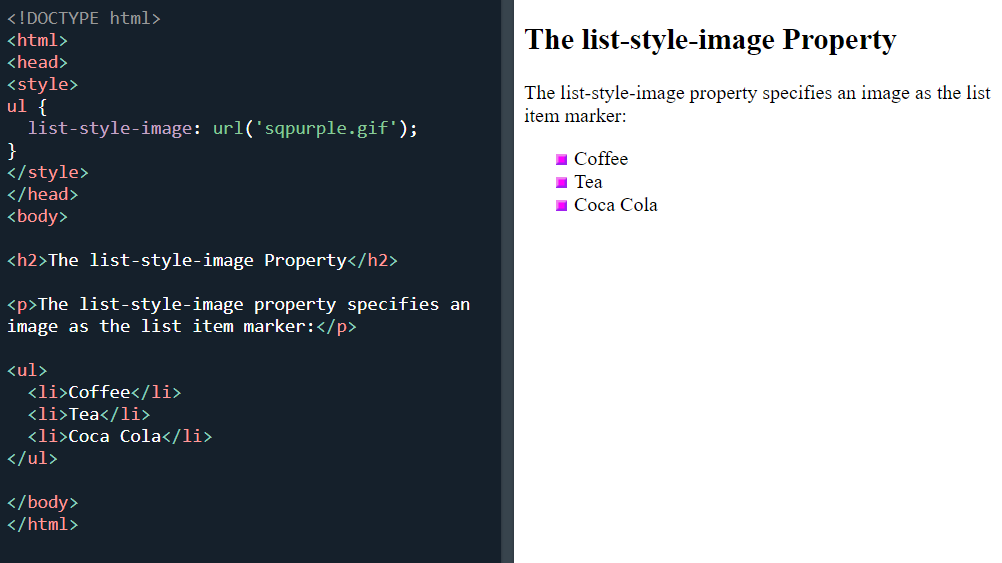1002x563 pixels.
Task: Click the <p> paragraph line in the code
Action: (x=238, y=304)
